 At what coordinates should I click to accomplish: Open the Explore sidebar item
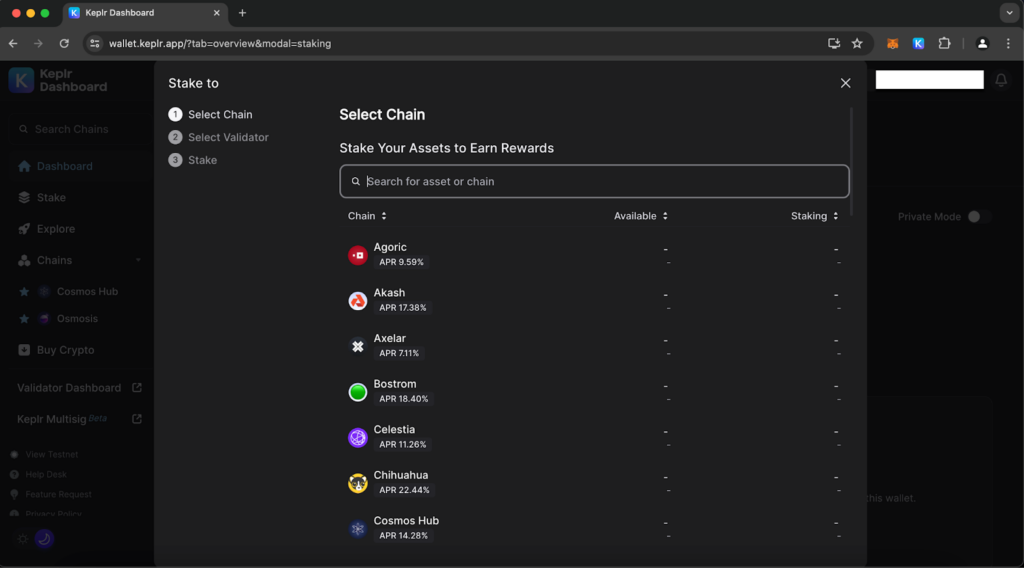[x=56, y=229]
